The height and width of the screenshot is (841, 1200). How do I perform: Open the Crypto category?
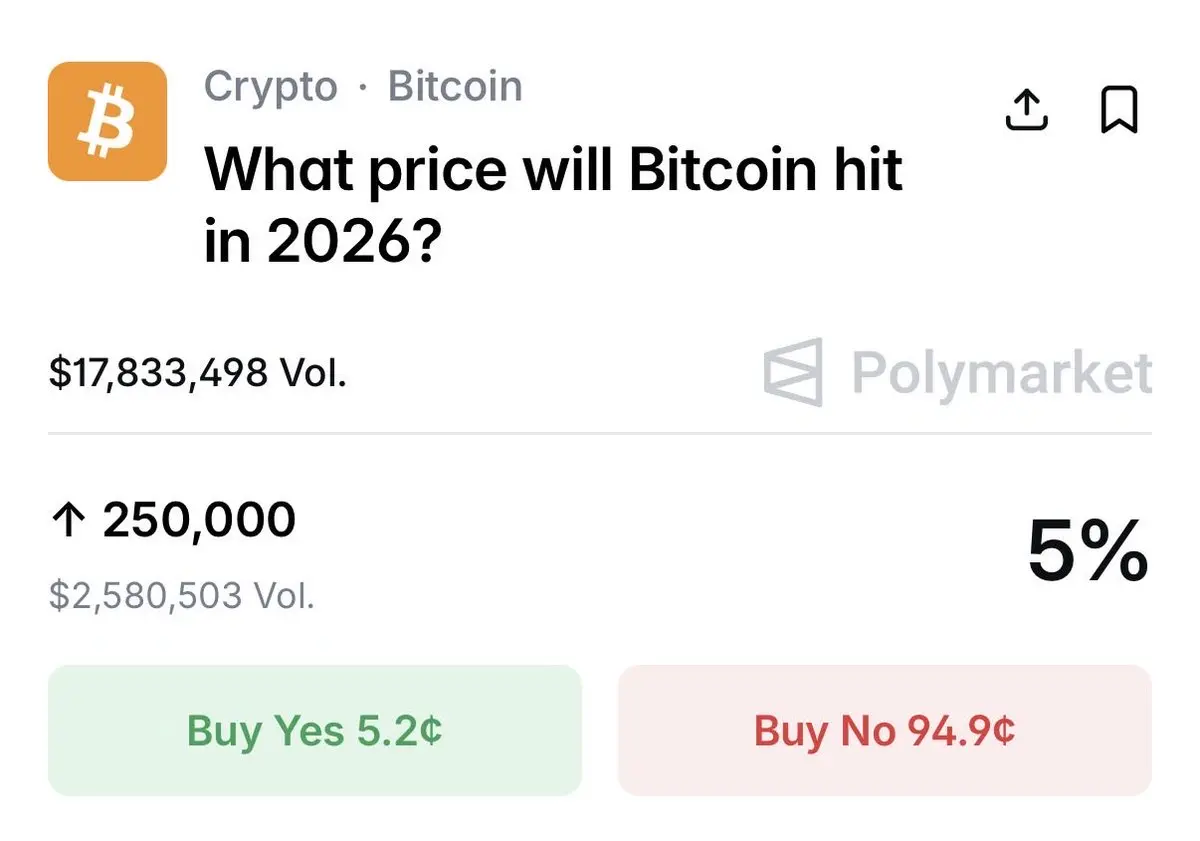[x=271, y=87]
